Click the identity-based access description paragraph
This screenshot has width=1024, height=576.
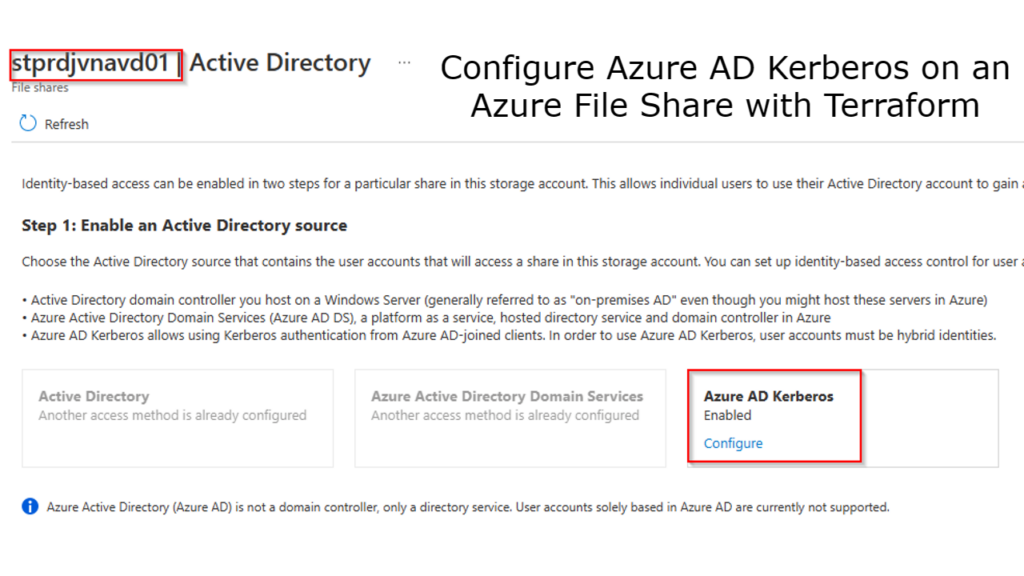[520, 184]
